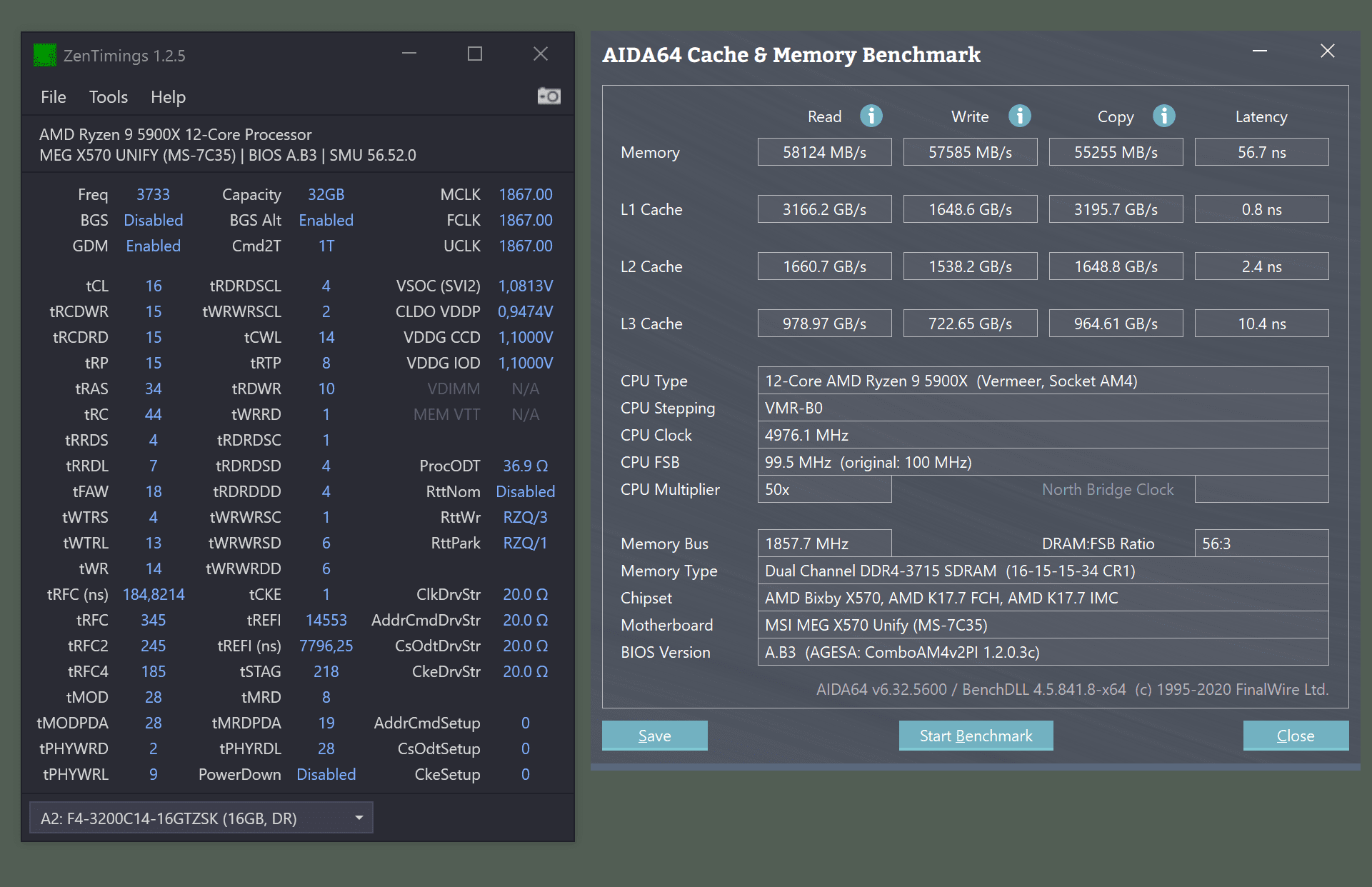1372x887 pixels.
Task: Show info for Copy column
Action: click(1163, 116)
